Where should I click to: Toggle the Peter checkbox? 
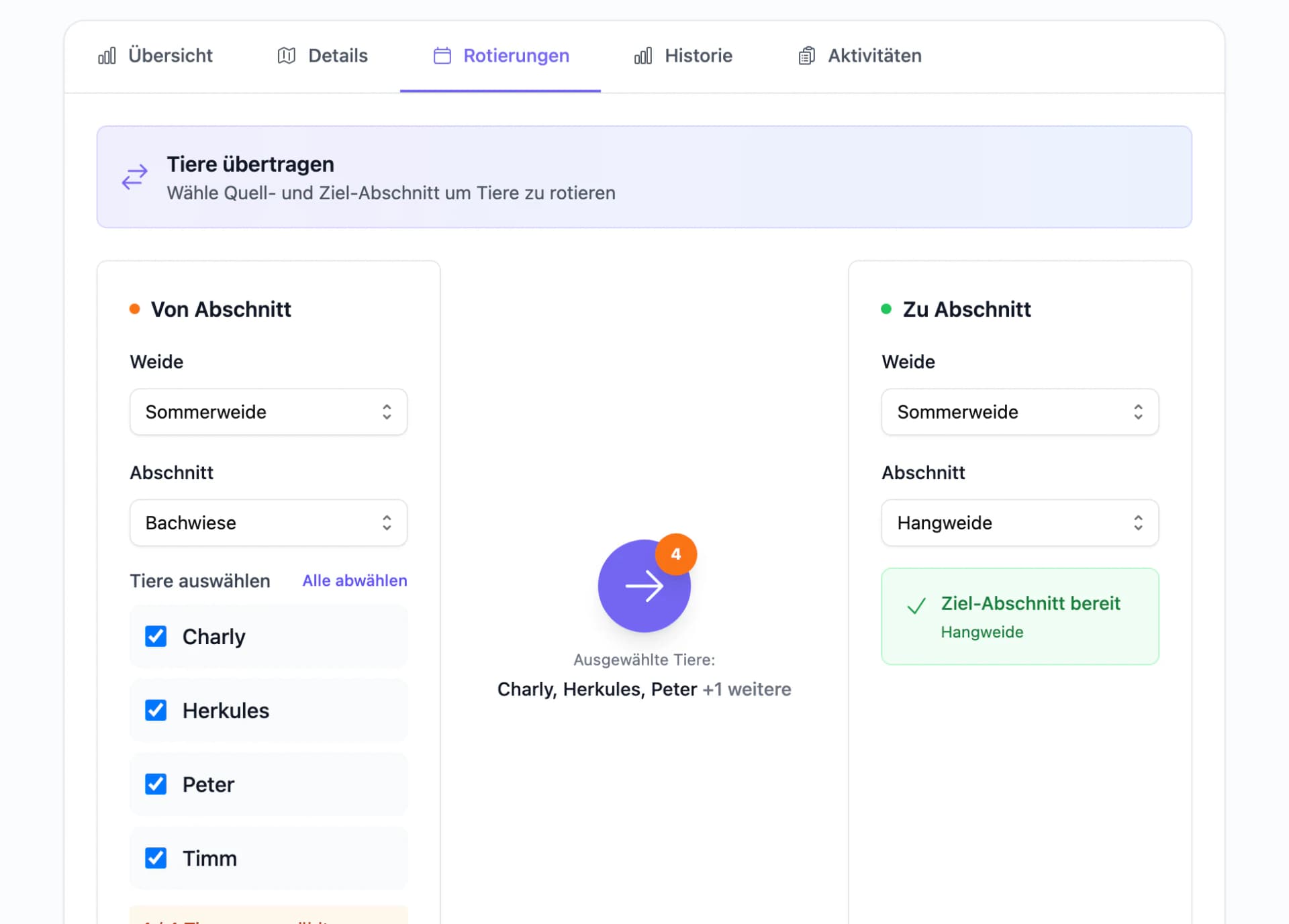pos(156,784)
